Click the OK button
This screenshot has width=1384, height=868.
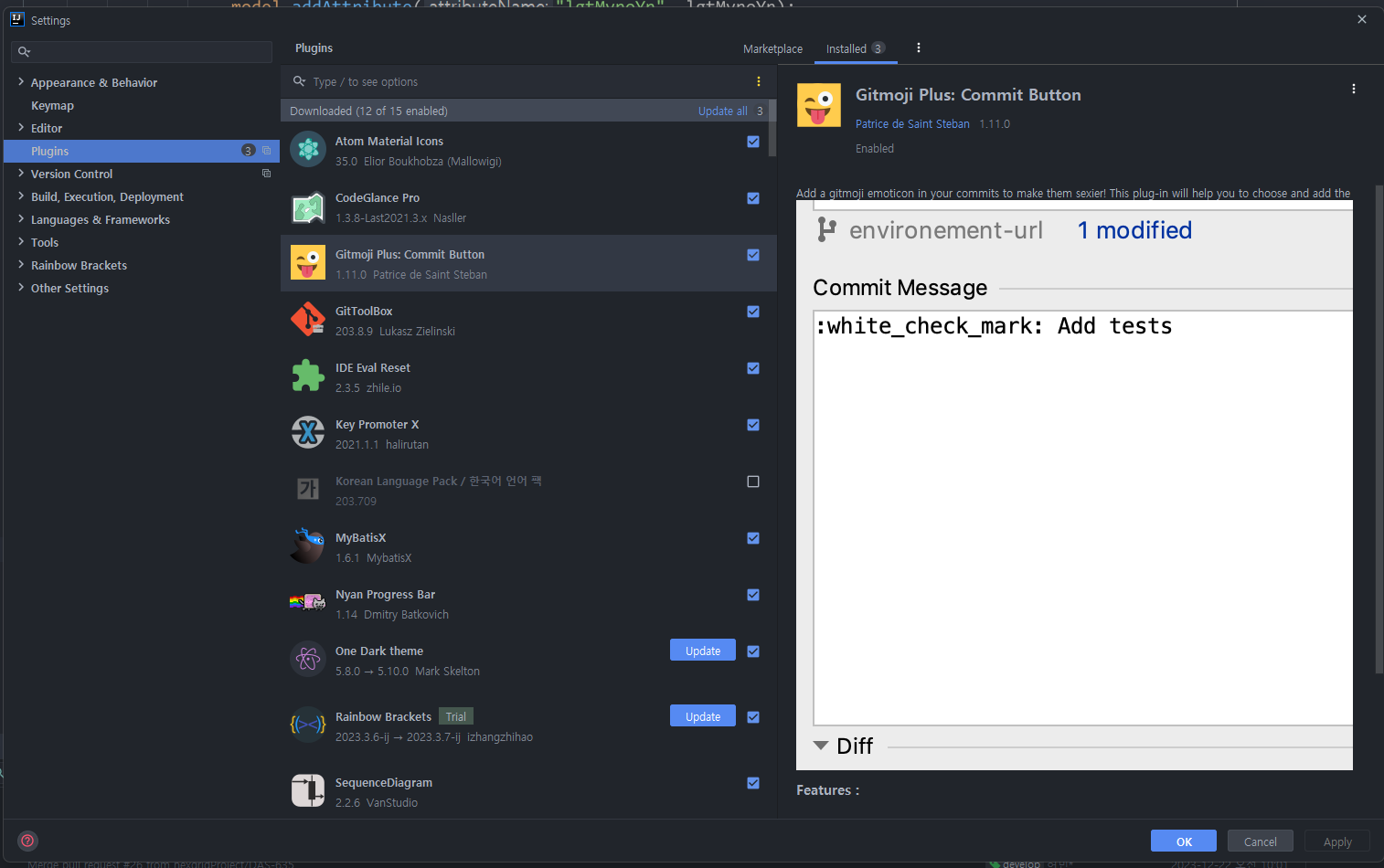tap(1184, 842)
